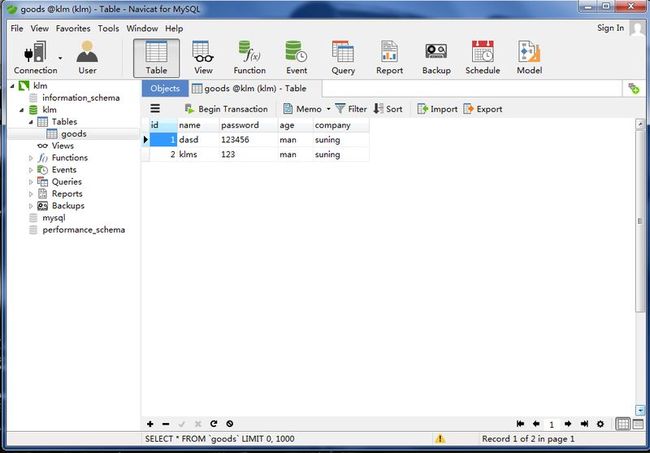Open the Favorites menu

point(73,28)
